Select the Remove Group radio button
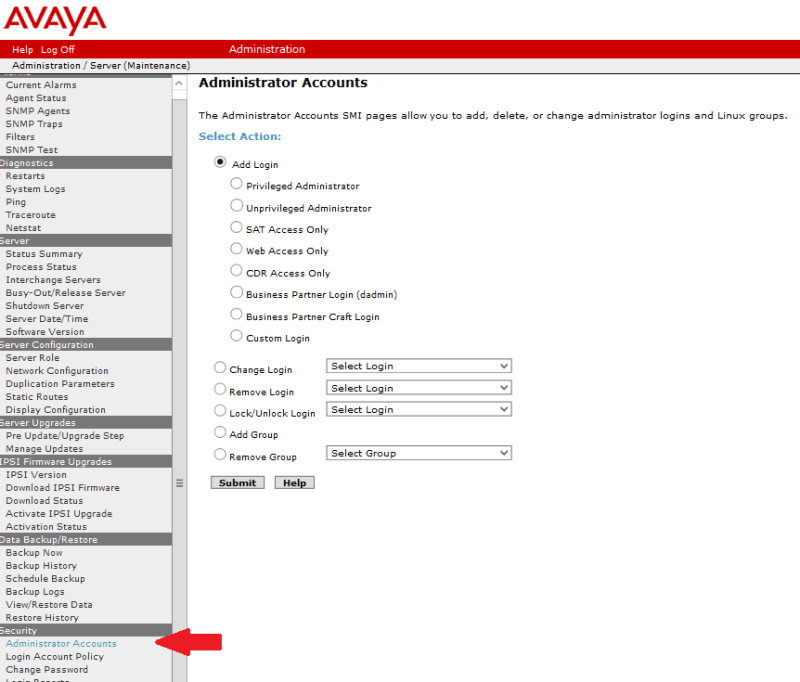This screenshot has width=800, height=682. pyautogui.click(x=220, y=454)
